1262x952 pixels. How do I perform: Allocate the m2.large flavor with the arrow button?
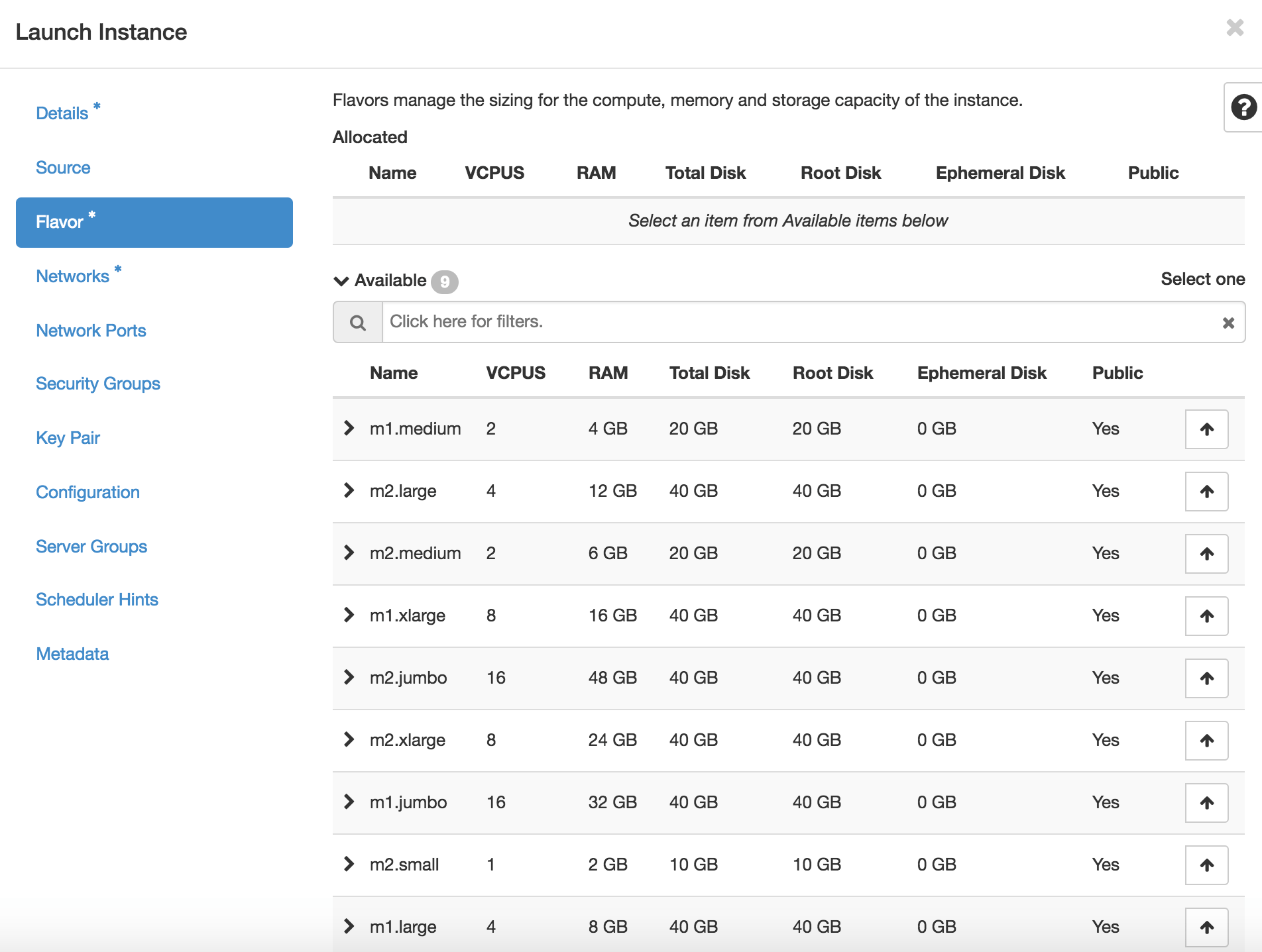click(1206, 492)
